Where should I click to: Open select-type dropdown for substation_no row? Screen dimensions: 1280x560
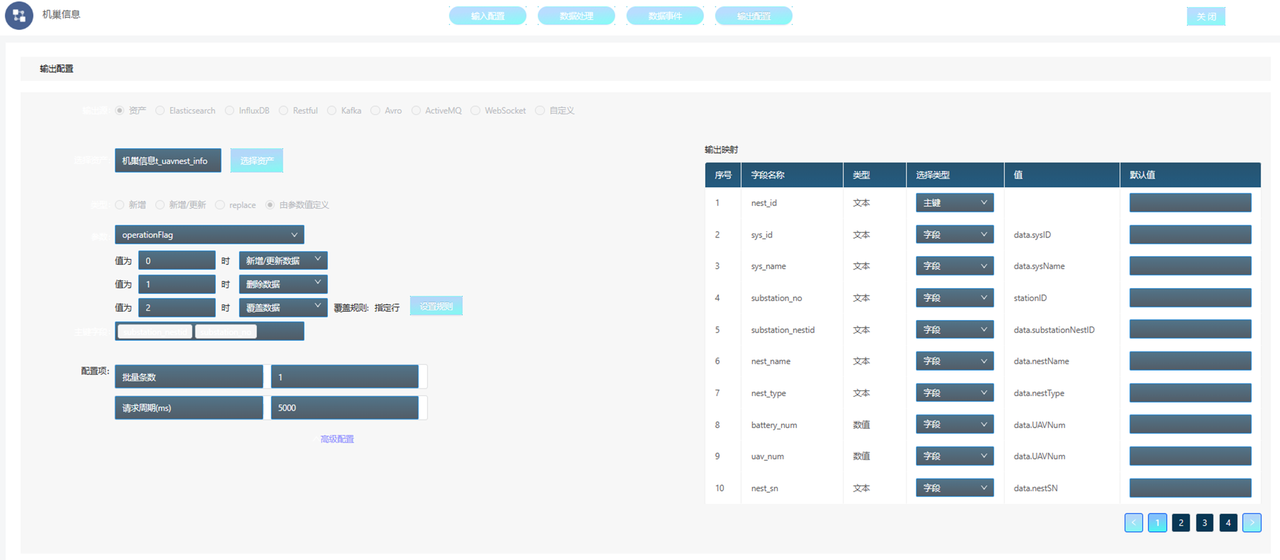point(955,298)
